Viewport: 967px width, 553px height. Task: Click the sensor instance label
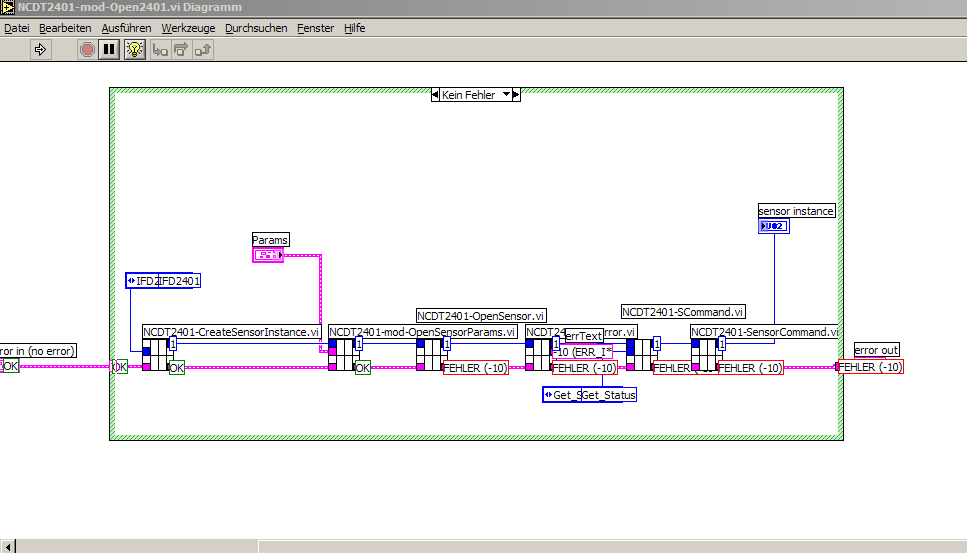[x=796, y=211]
